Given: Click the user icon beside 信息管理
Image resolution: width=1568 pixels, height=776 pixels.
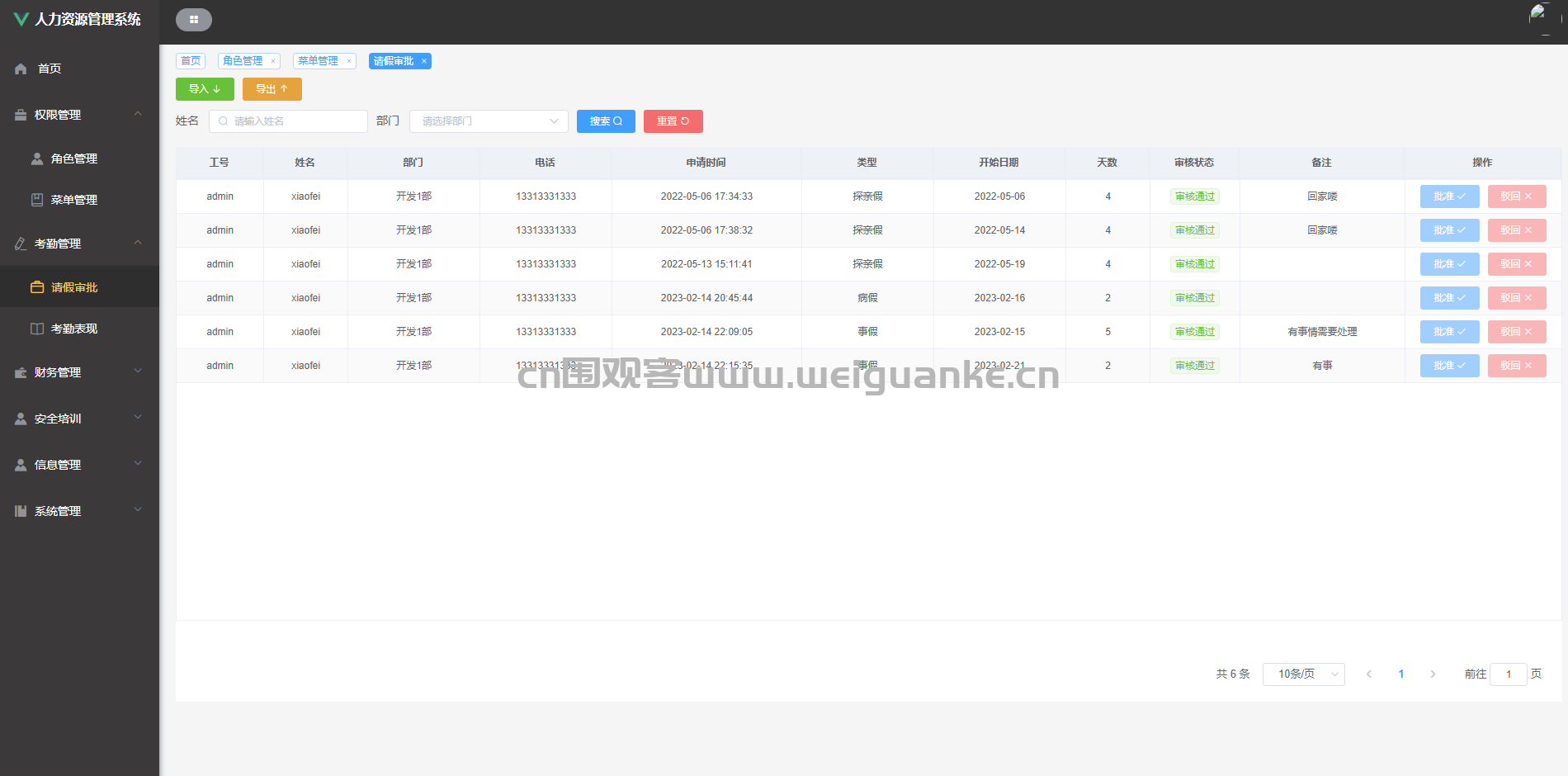Looking at the screenshot, I should [x=21, y=465].
